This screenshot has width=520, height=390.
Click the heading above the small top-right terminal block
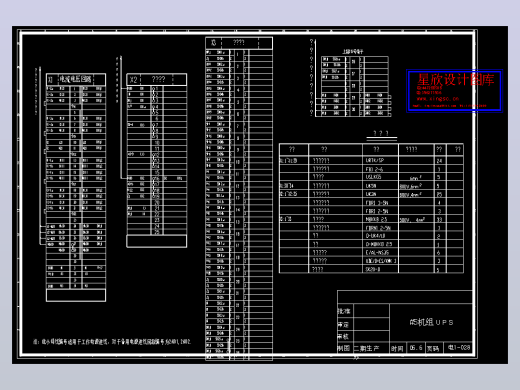353,52
